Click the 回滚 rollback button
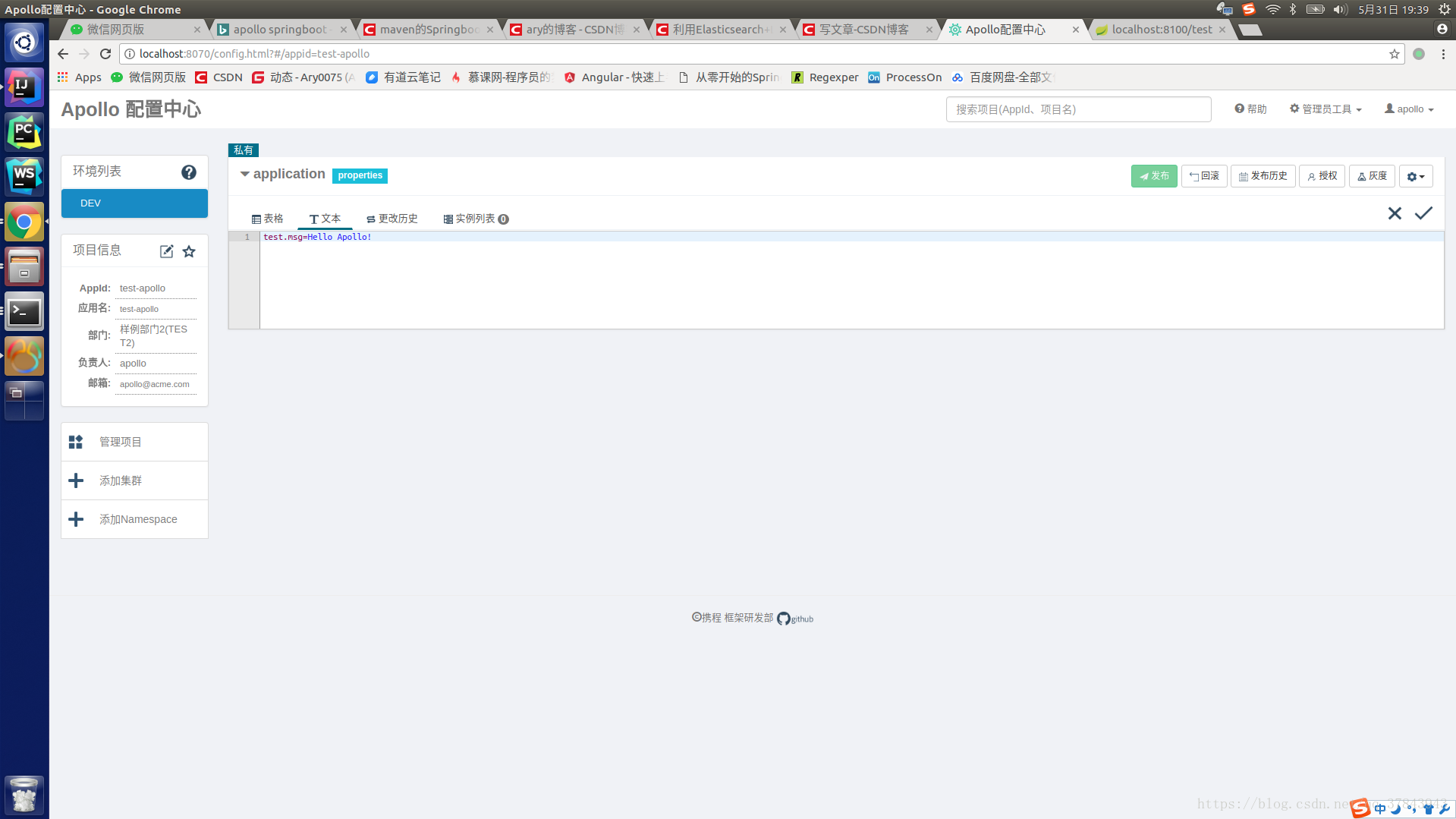Image resolution: width=1456 pixels, height=819 pixels. coord(1204,176)
